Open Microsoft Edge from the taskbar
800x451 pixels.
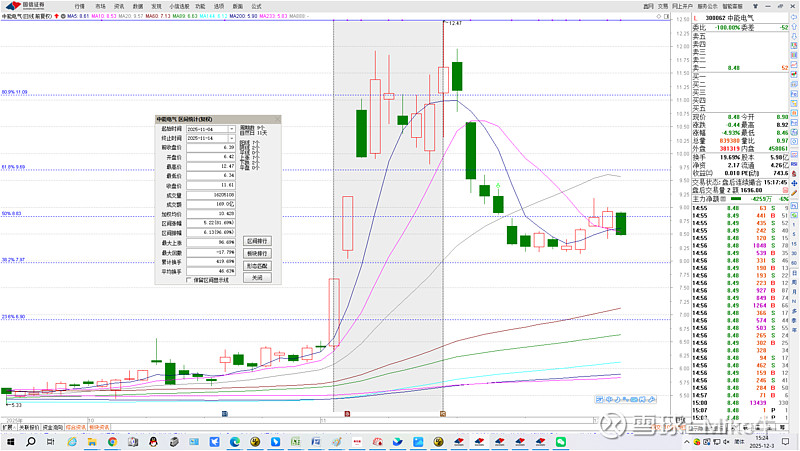coord(236,441)
